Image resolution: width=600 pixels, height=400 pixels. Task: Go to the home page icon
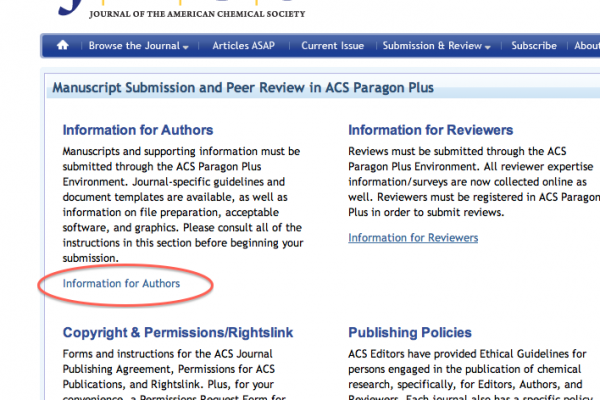point(63,46)
